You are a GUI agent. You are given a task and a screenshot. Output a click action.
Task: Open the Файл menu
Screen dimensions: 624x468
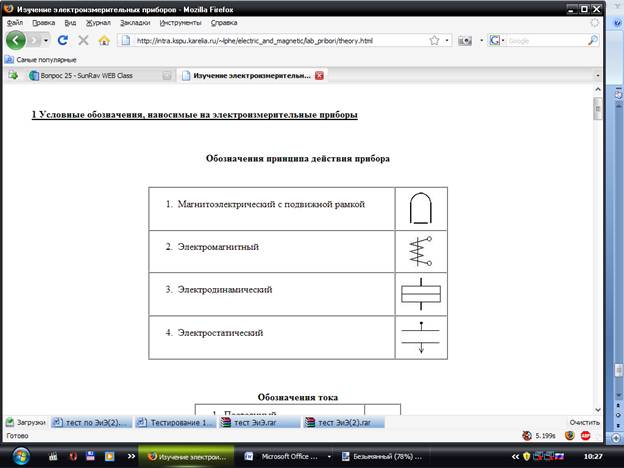15,23
